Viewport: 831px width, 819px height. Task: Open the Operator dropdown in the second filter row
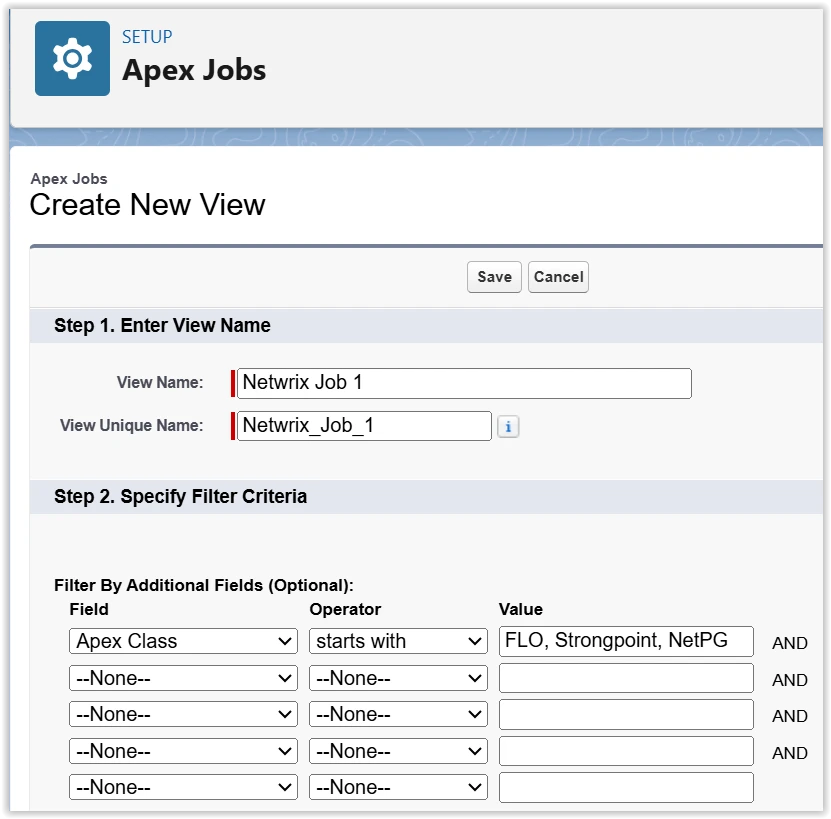click(x=398, y=678)
